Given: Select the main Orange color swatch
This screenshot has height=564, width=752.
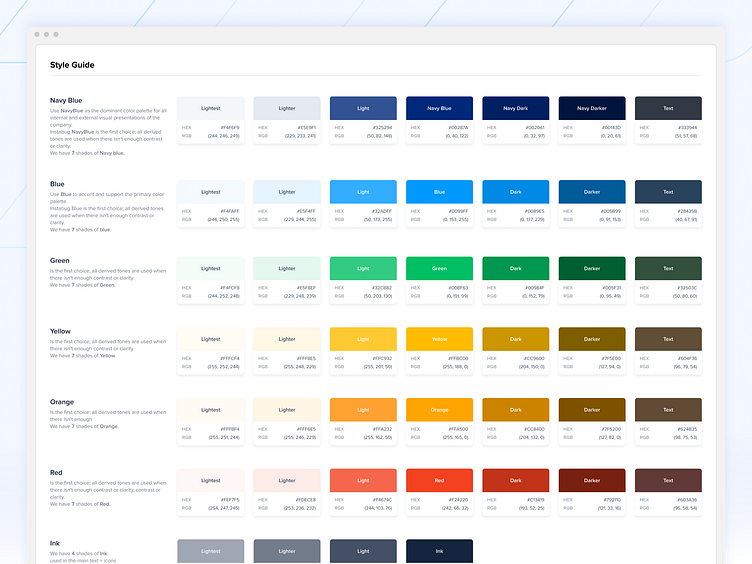Looking at the screenshot, I should [x=439, y=410].
